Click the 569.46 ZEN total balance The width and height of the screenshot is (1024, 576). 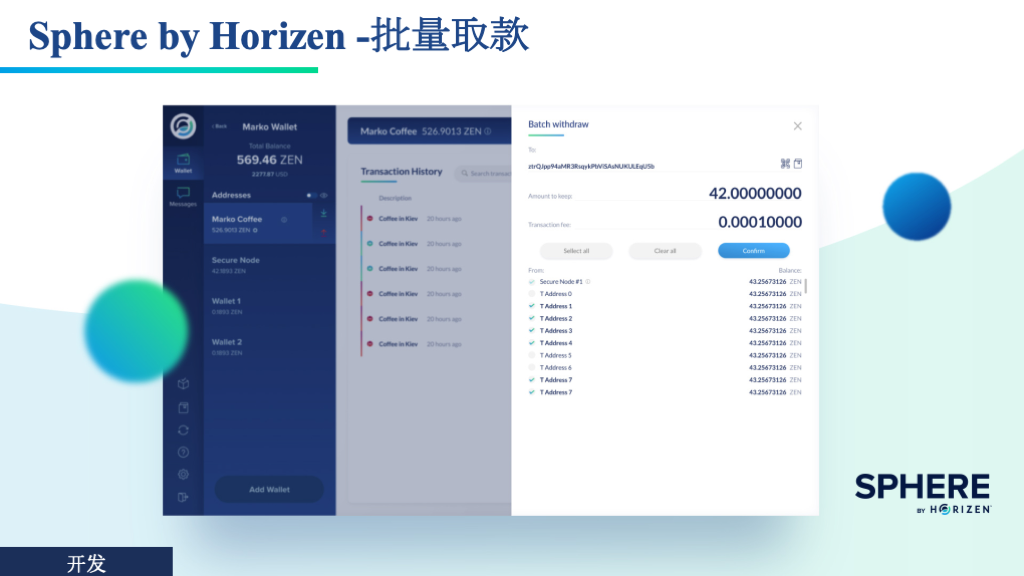click(x=269, y=160)
